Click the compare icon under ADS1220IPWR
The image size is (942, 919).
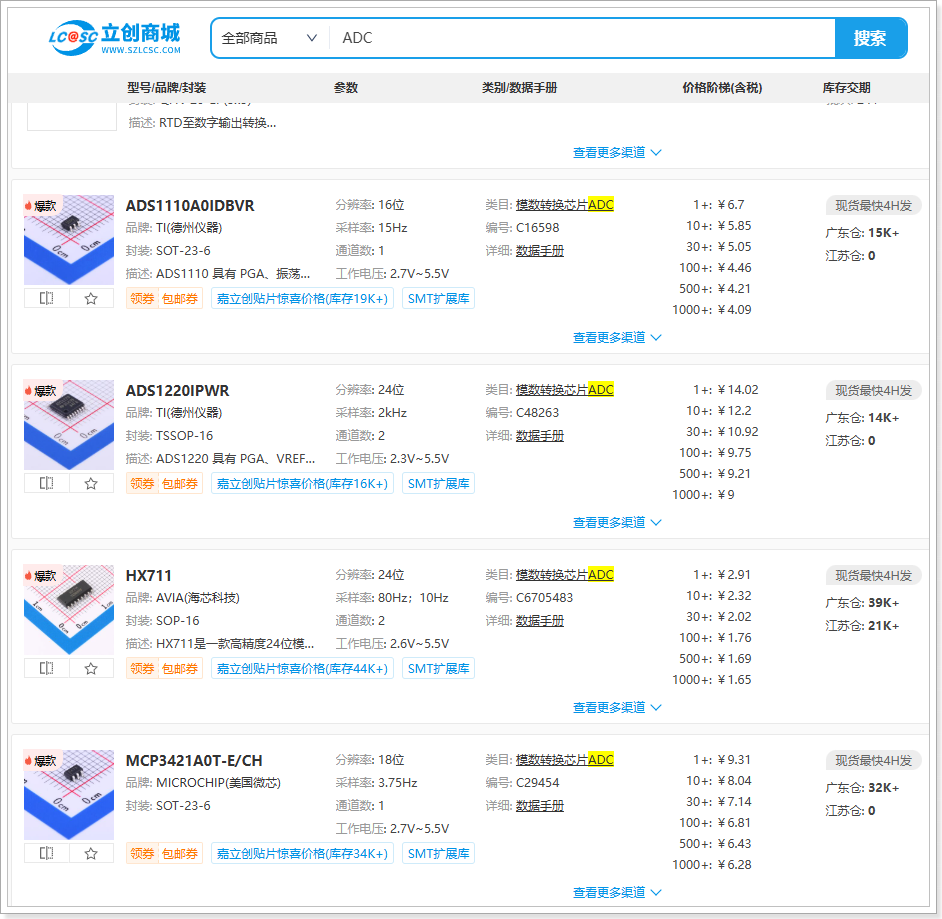(x=46, y=484)
